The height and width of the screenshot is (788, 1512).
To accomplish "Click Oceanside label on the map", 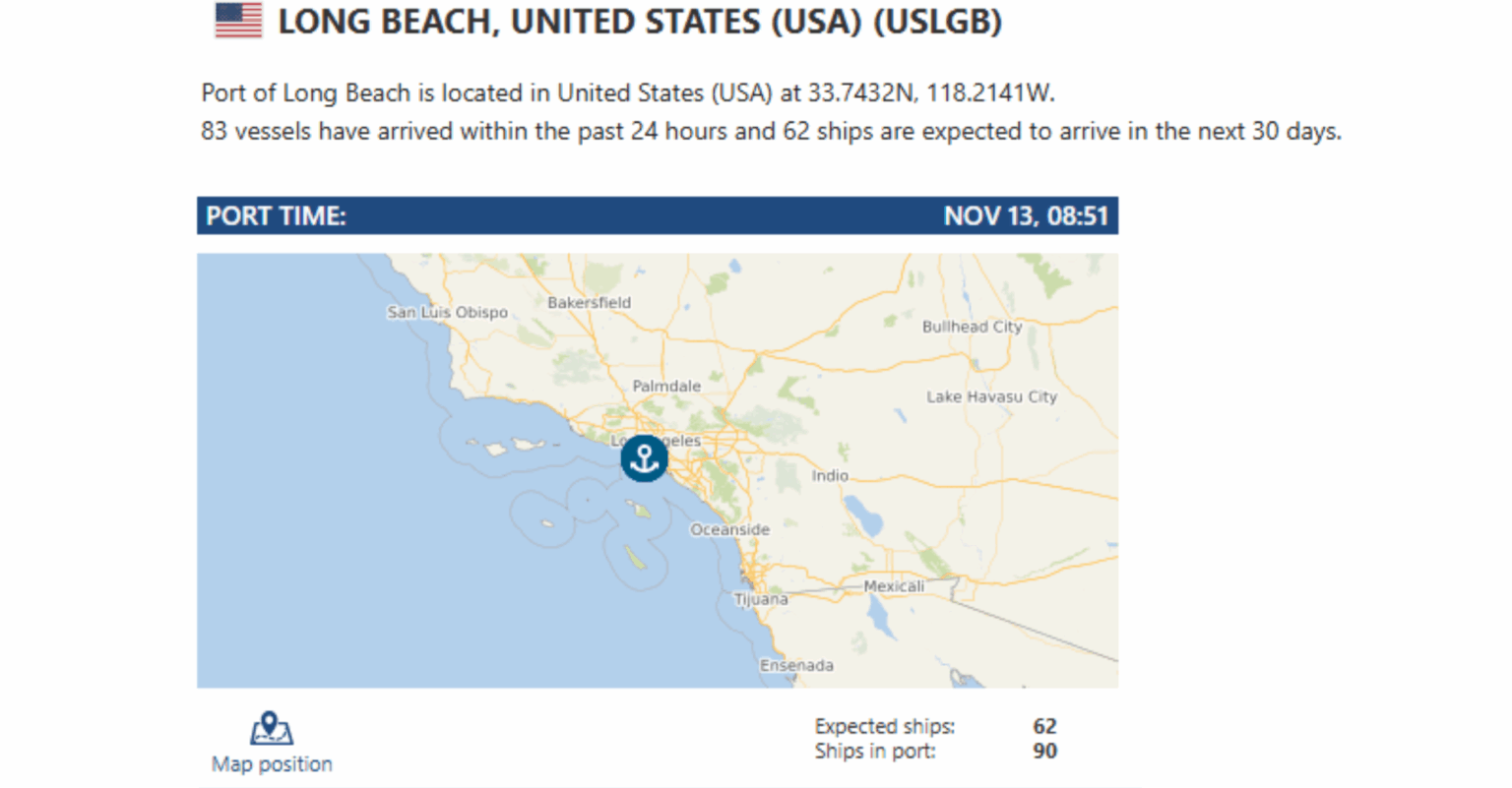I will coord(729,530).
